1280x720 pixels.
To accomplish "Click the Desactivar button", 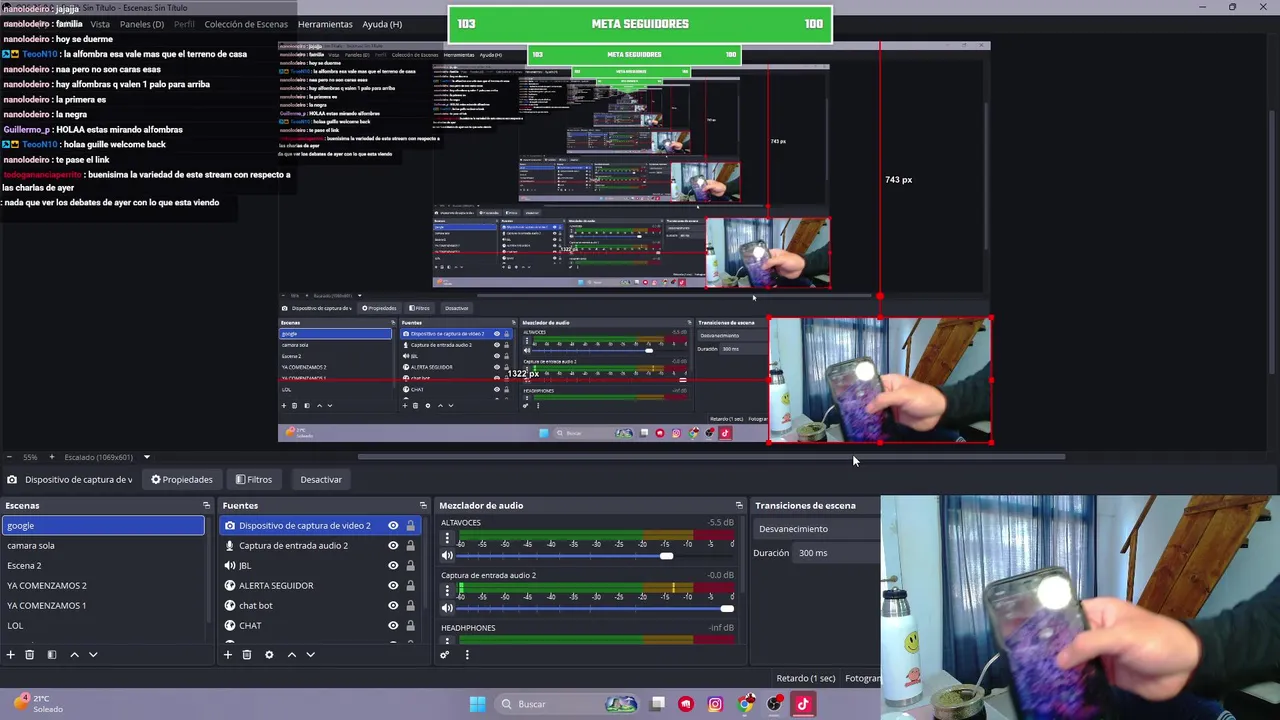I will (x=321, y=480).
